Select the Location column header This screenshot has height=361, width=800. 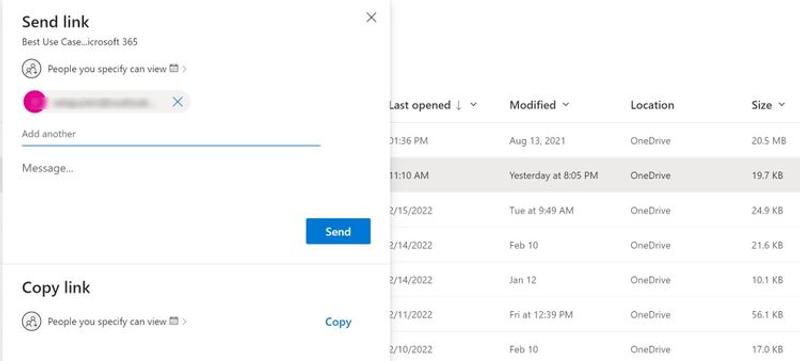(x=652, y=105)
